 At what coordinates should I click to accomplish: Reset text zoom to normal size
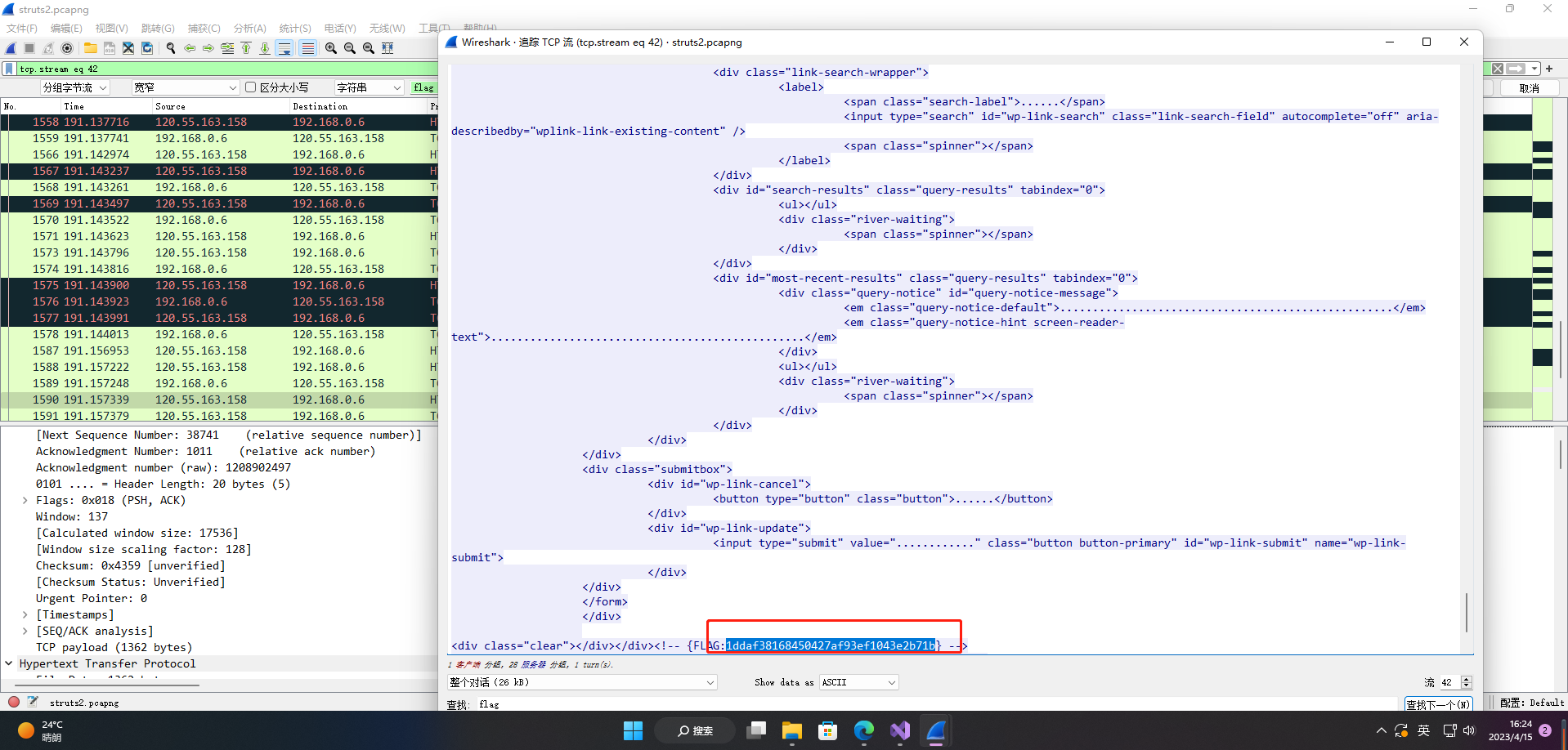point(369,48)
